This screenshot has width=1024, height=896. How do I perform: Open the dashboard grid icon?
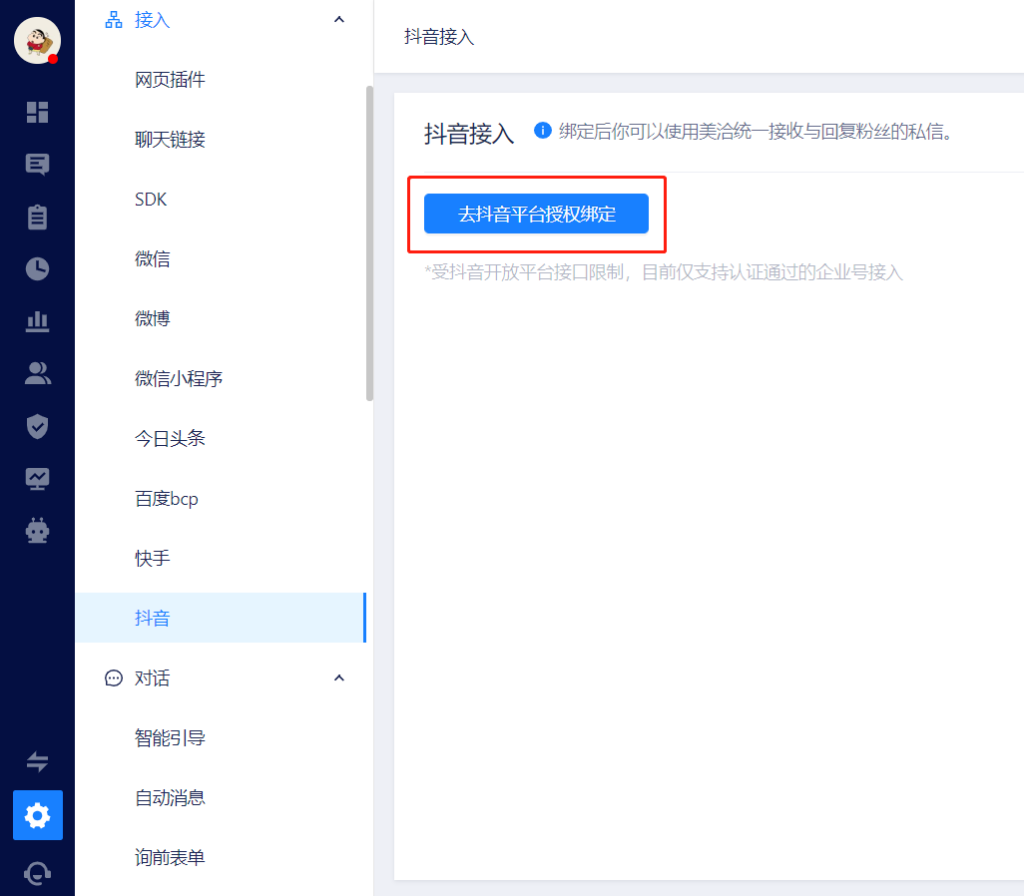[x=37, y=112]
